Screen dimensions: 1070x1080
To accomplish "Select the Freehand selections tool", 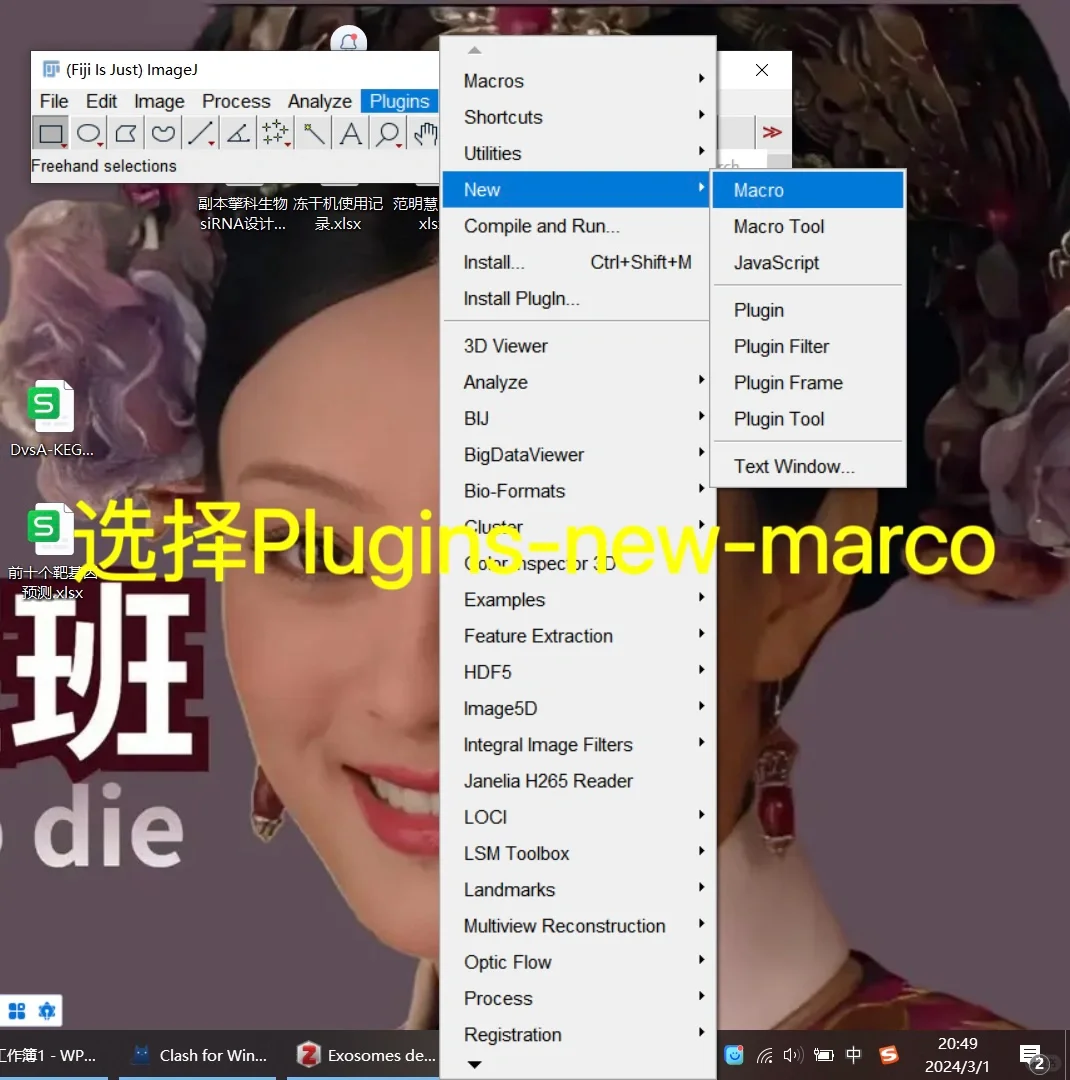I will (161, 132).
